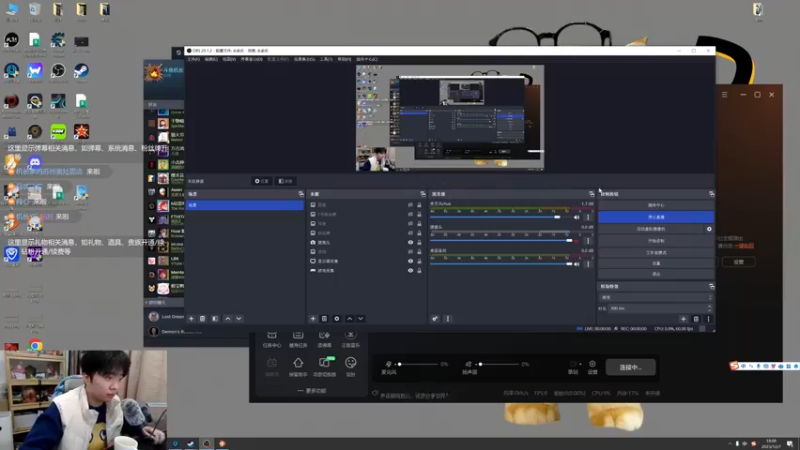
Task: Move source up in Sources panel
Action: click(349, 319)
